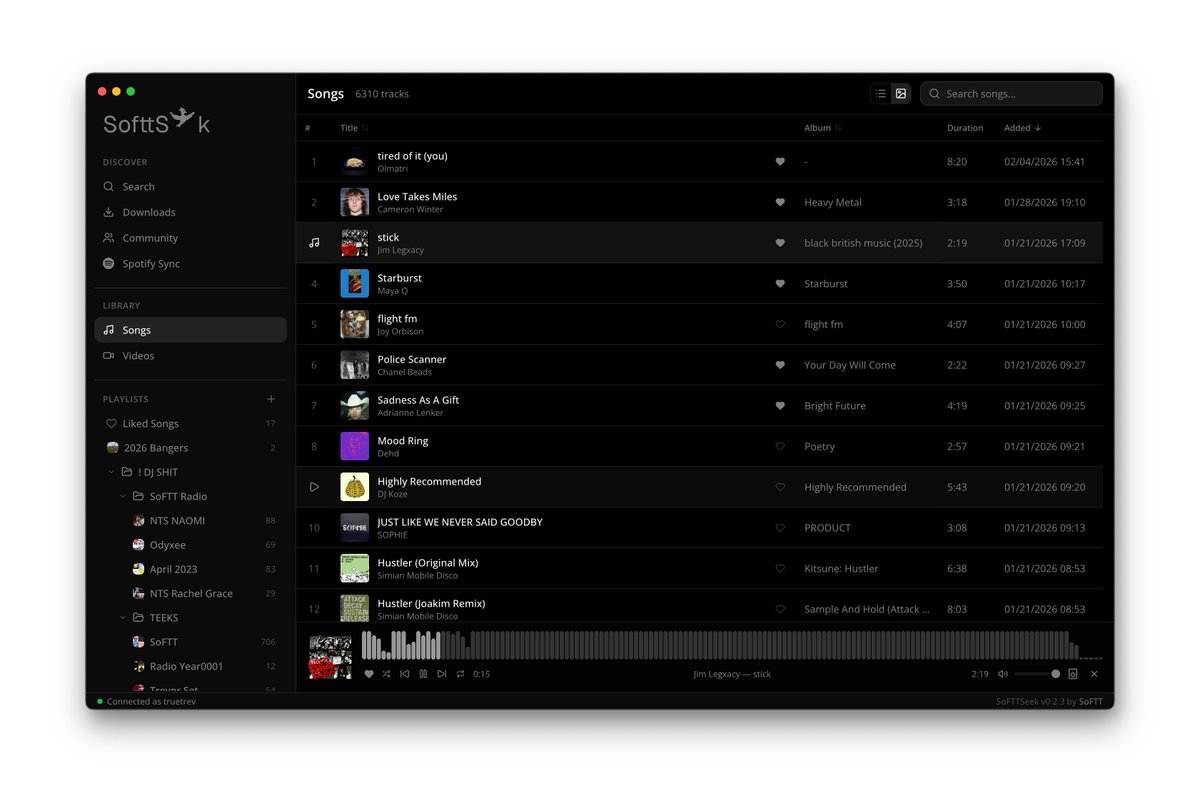The height and width of the screenshot is (808, 1200).
Task: Click the purple Mood Ring cover
Action: (x=354, y=447)
